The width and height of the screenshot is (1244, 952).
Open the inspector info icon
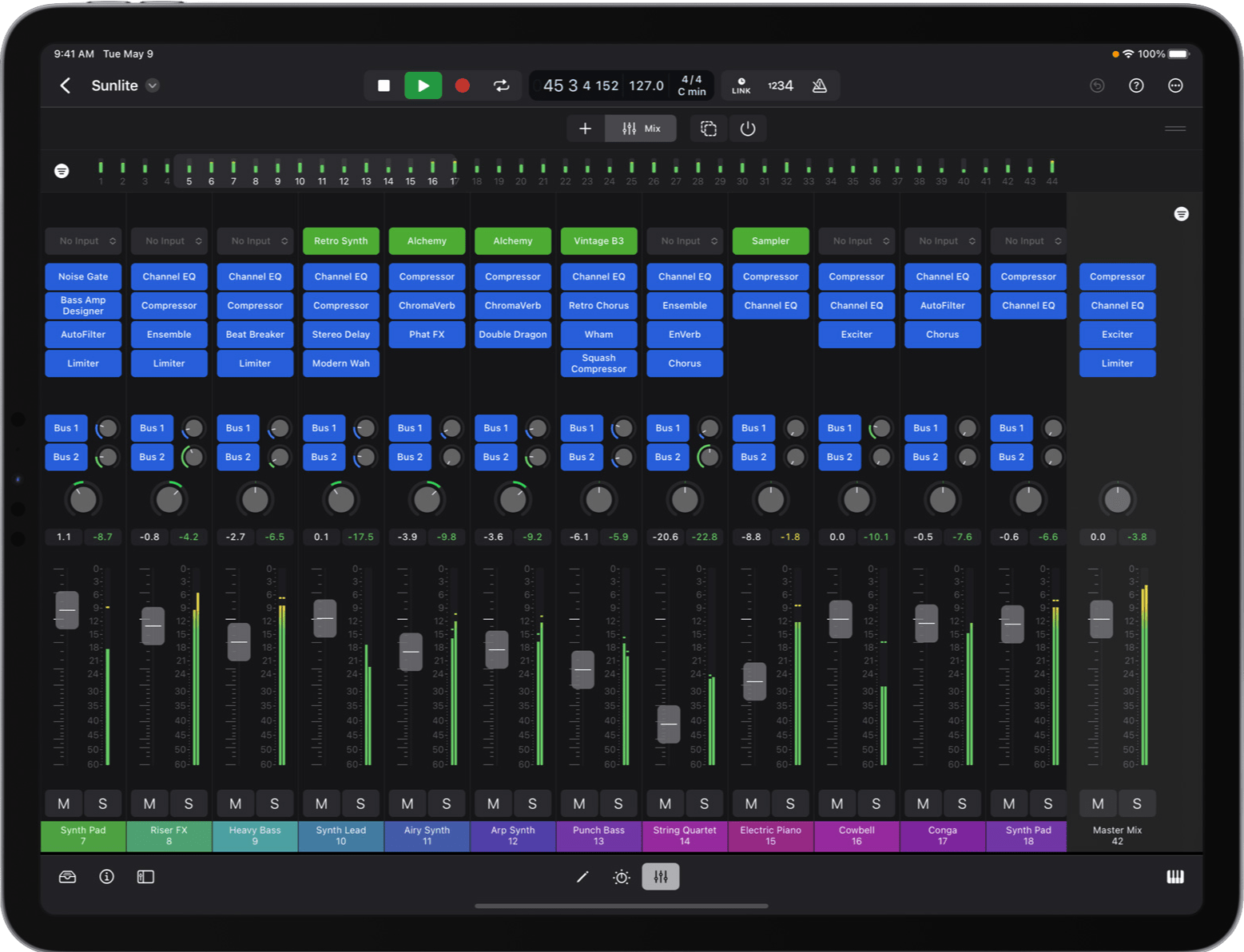(x=106, y=877)
